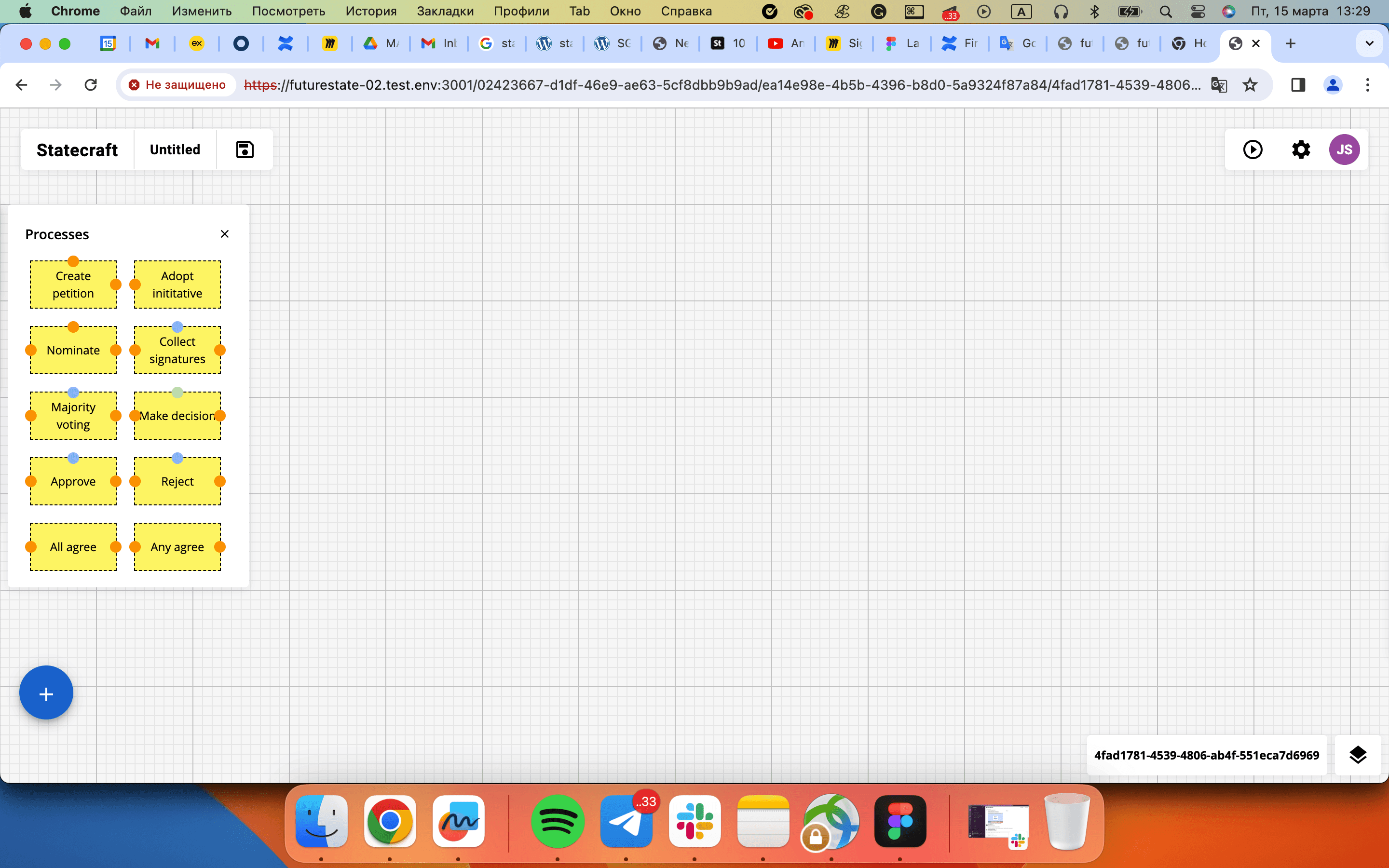Click the blue connector dot on Collect signatures

click(x=177, y=326)
